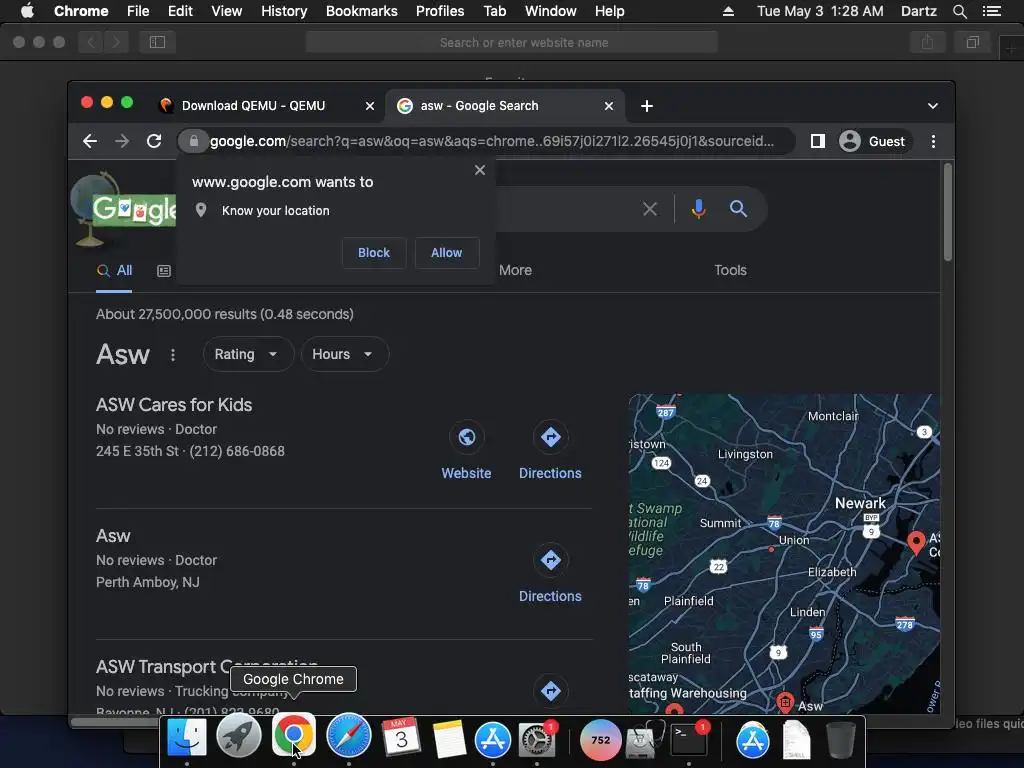Open Finder from the Dock
Image resolution: width=1024 pixels, height=768 pixels.
tap(187, 738)
